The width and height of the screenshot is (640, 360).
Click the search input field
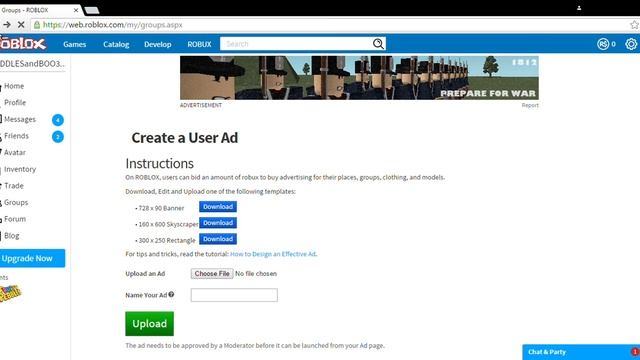[296, 44]
